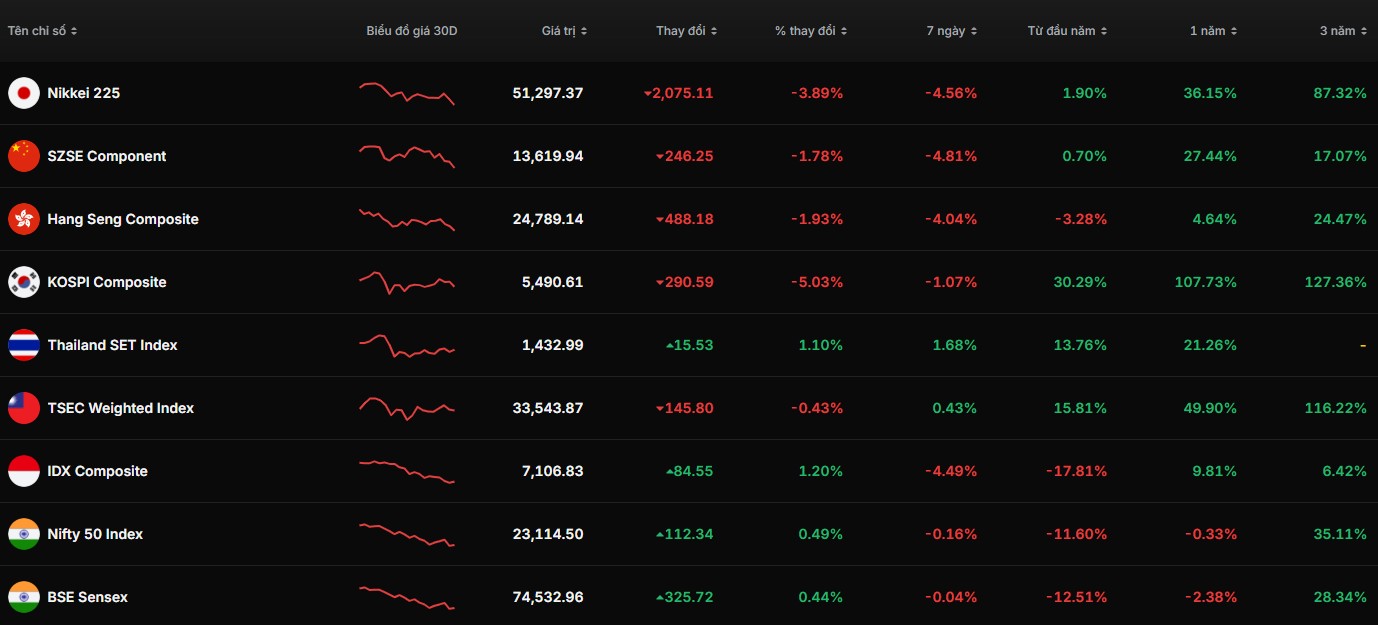Screen dimensions: 1378x625
Task: Click IDX Composite percent change 1.20%
Action: pos(821,471)
